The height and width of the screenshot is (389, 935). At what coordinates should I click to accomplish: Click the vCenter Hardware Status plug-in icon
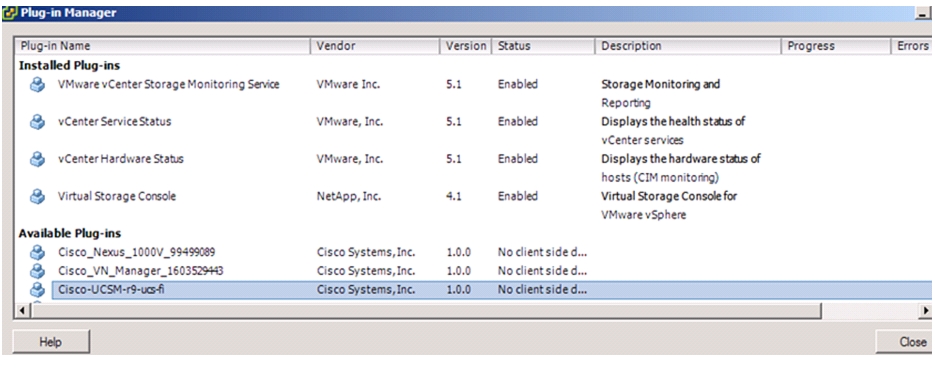[38, 160]
